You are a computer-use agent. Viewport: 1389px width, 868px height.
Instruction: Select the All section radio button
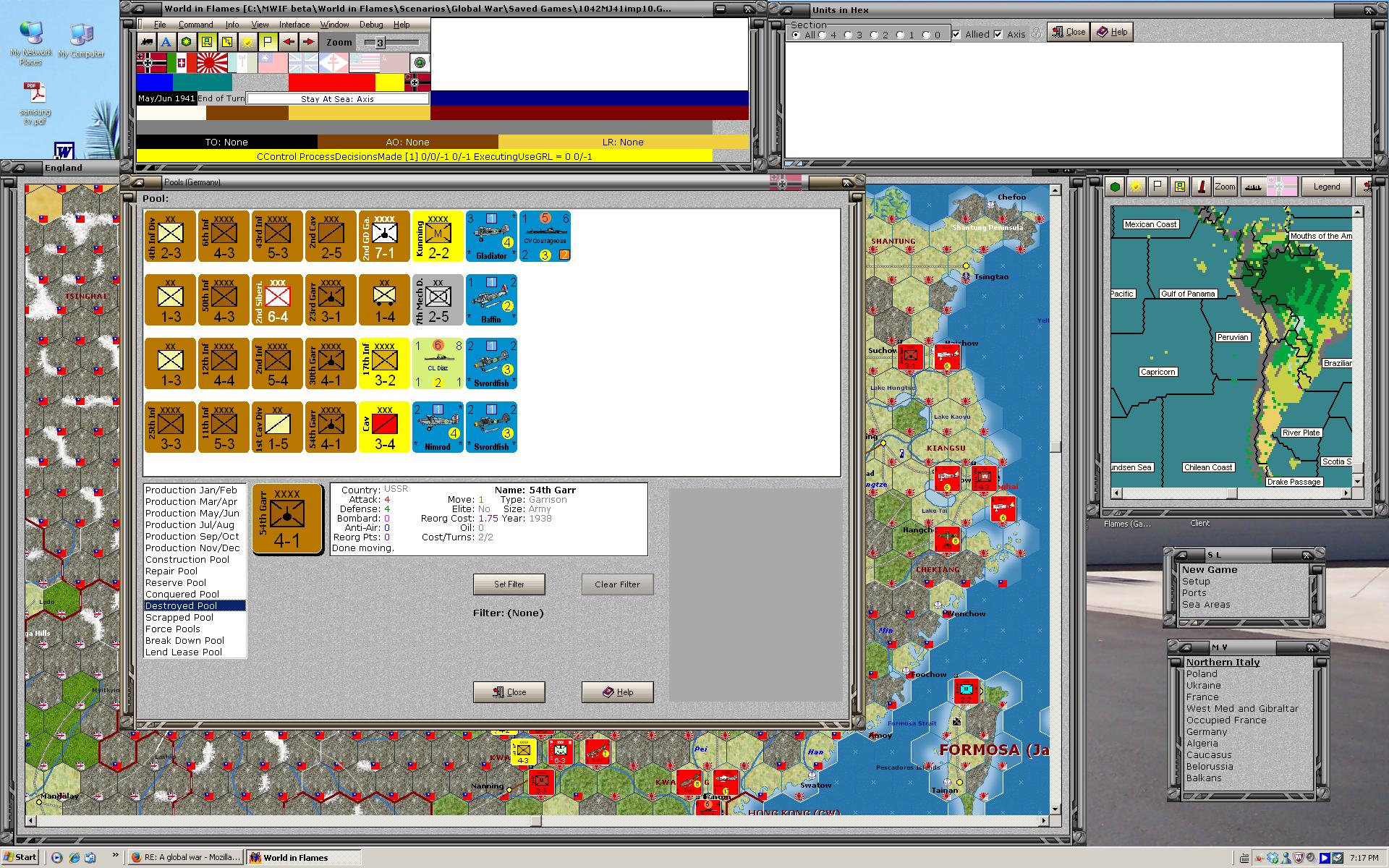(796, 35)
